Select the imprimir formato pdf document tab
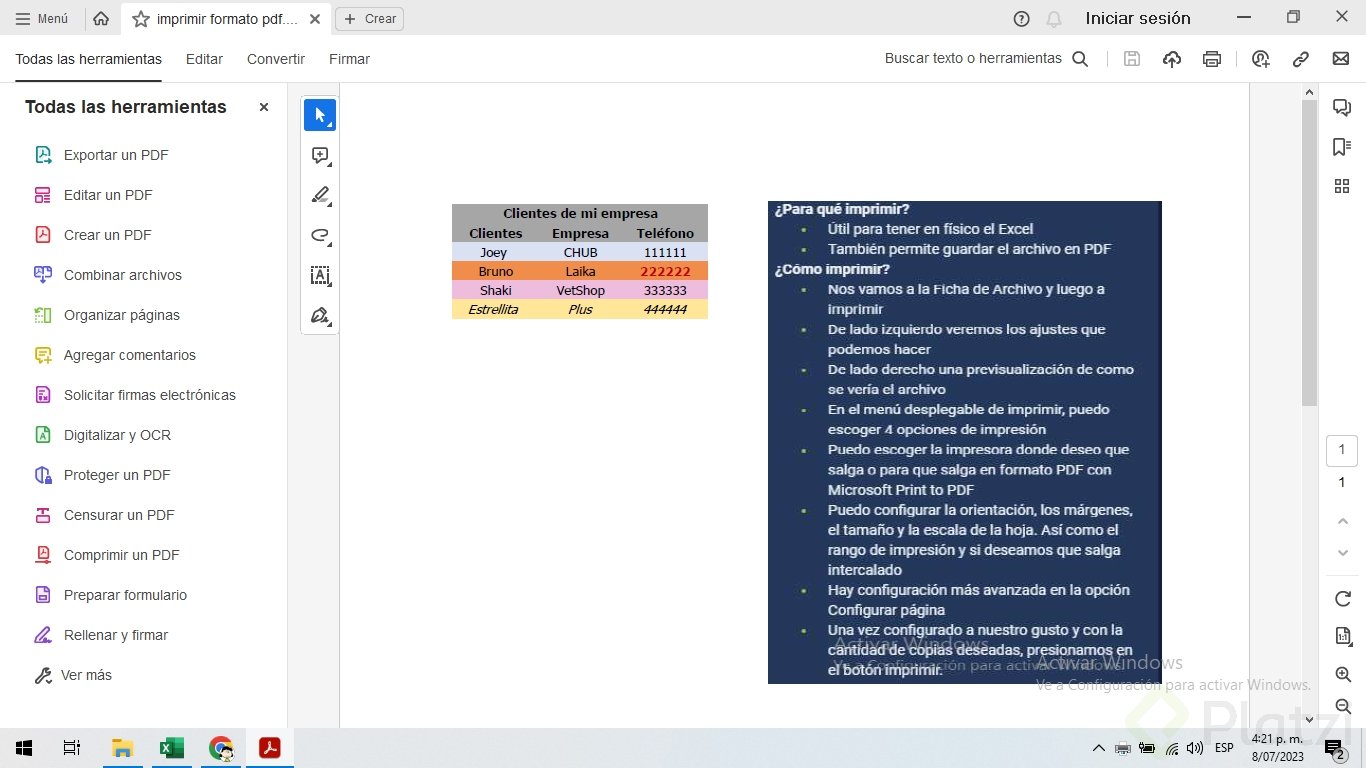The height and width of the screenshot is (768, 1366). pos(227,19)
